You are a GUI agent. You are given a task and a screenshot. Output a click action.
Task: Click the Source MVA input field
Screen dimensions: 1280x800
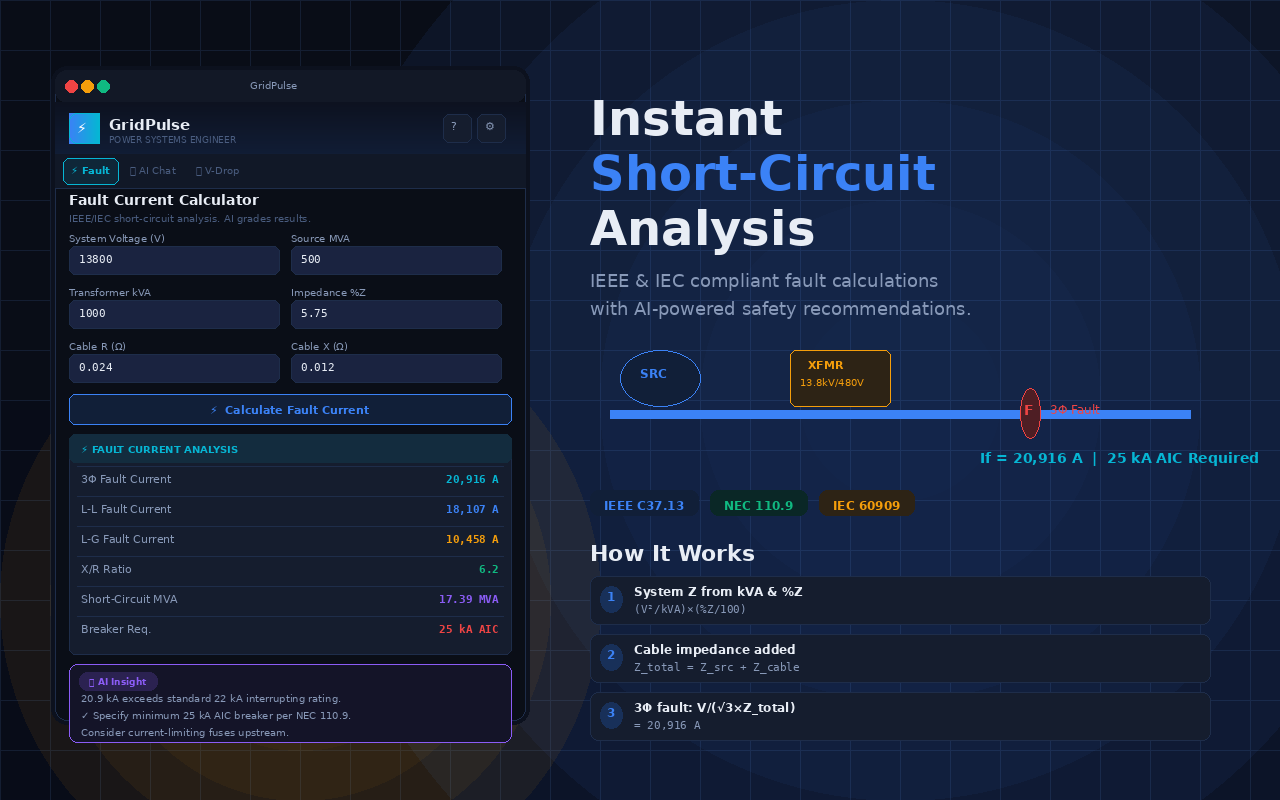tap(396, 260)
